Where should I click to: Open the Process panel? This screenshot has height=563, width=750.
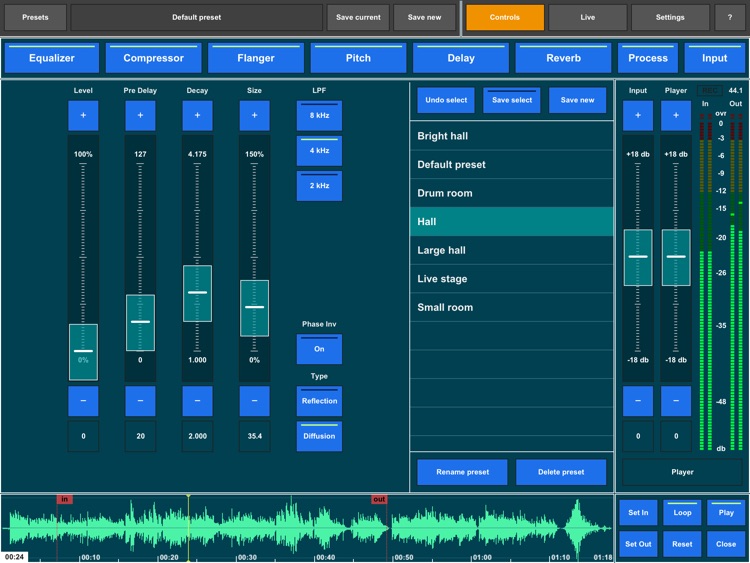[648, 58]
